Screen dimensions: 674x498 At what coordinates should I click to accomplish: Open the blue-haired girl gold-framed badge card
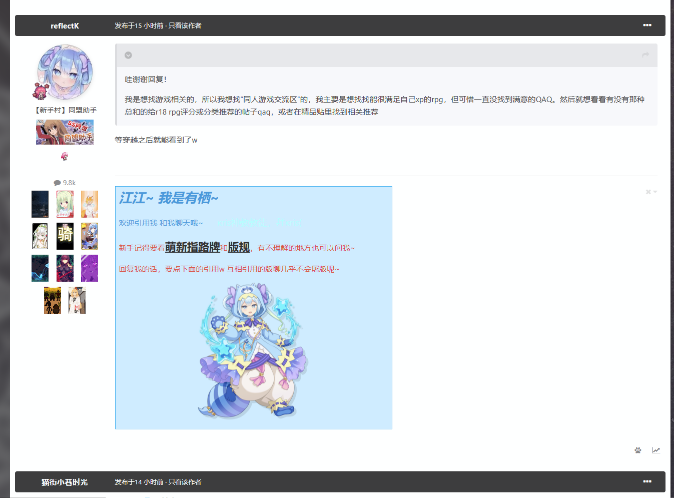tap(89, 236)
